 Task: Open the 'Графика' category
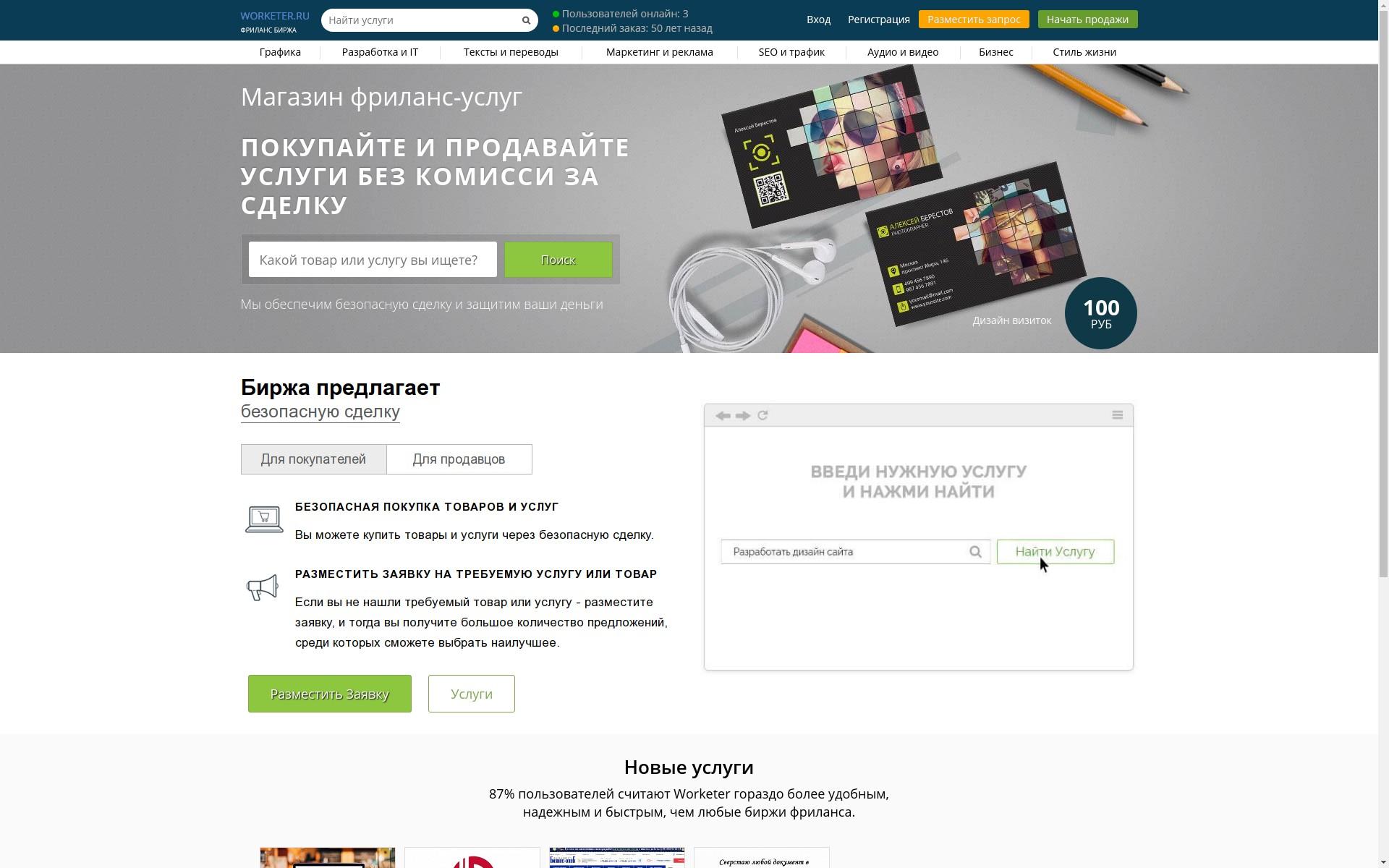280,51
